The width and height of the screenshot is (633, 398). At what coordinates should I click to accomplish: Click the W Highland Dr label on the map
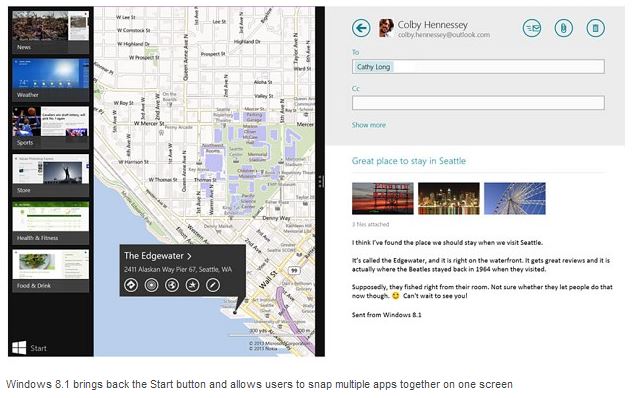click(134, 44)
